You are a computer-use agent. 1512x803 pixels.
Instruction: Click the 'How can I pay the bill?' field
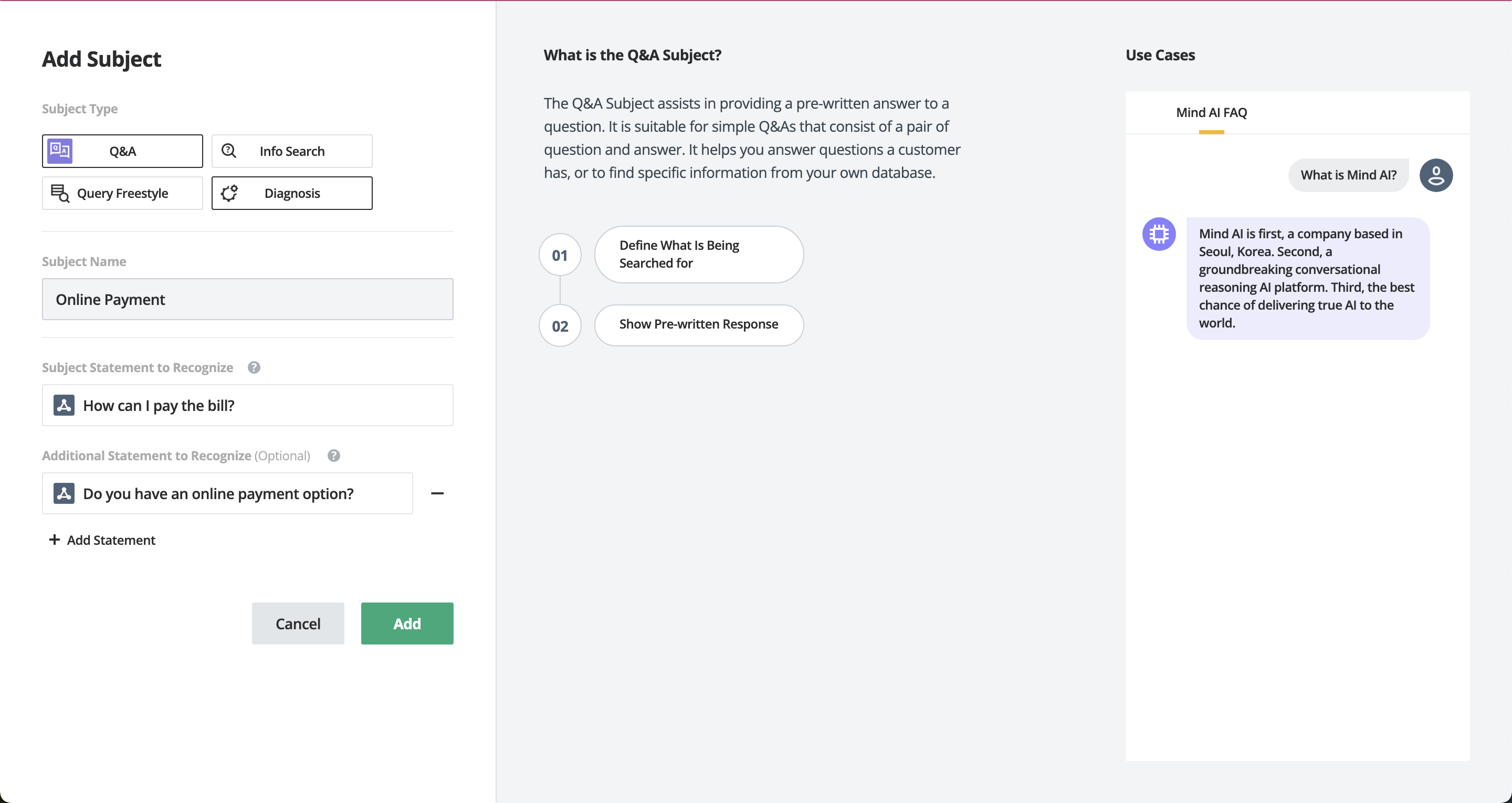[x=247, y=406]
